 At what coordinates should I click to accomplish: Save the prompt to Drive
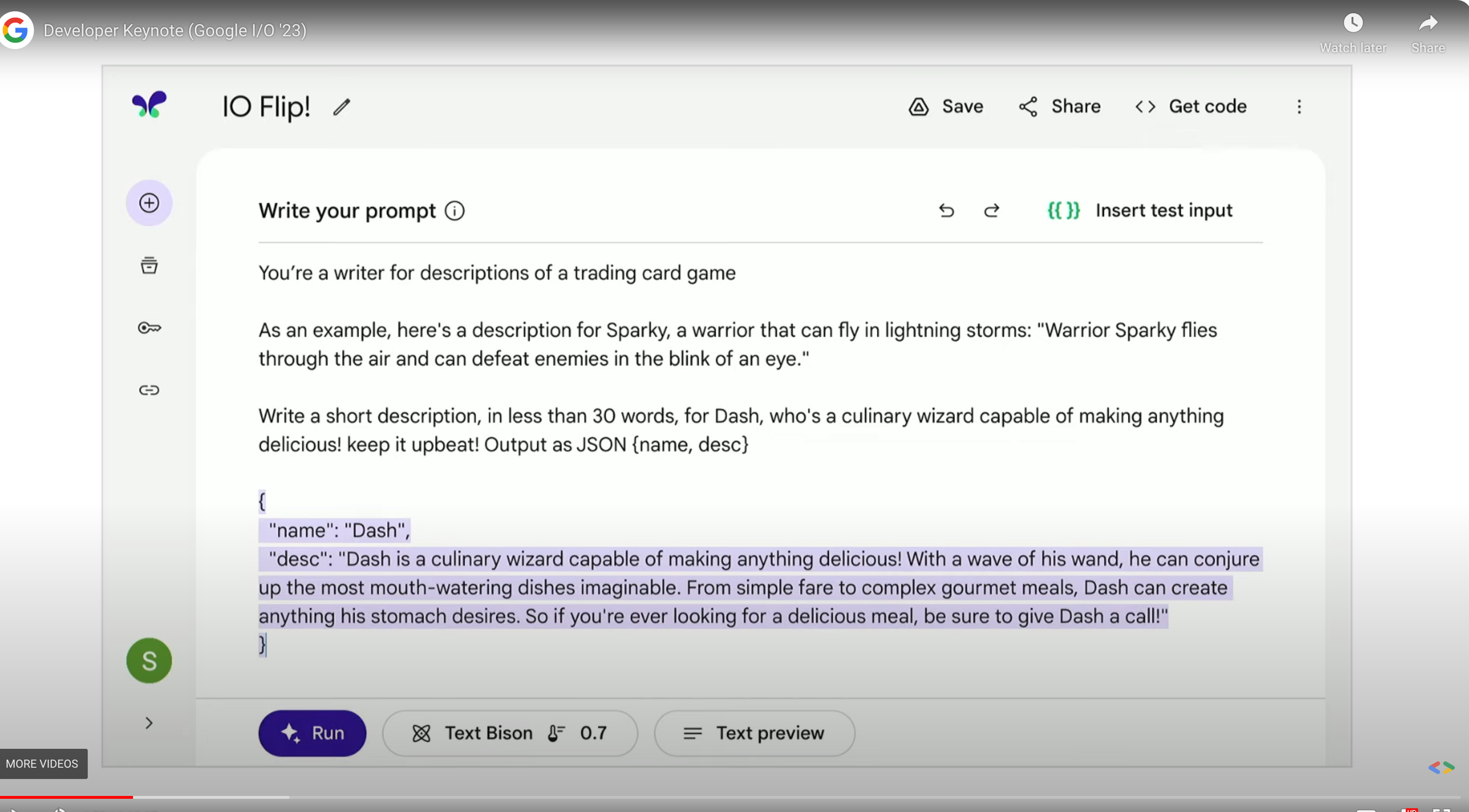[945, 107]
